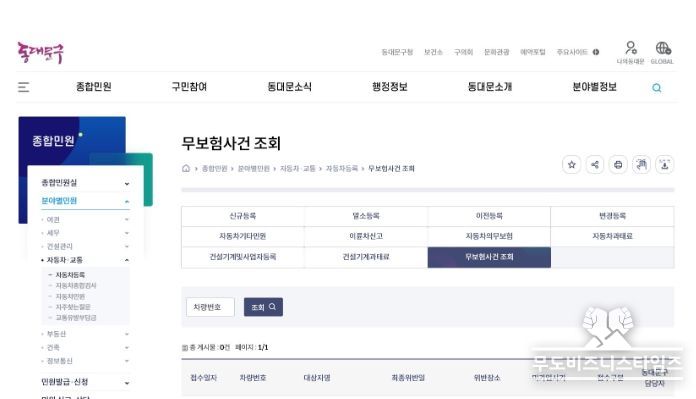
Task: Open the hamburger all-menu icon
Action: (24, 87)
